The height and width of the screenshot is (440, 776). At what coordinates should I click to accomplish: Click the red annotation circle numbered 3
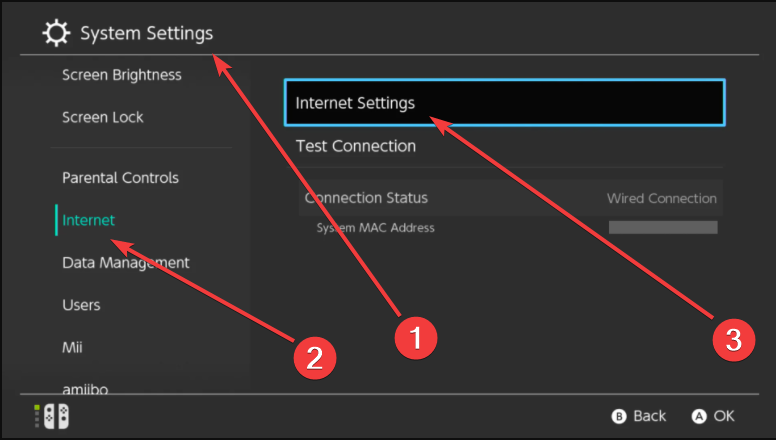[733, 340]
